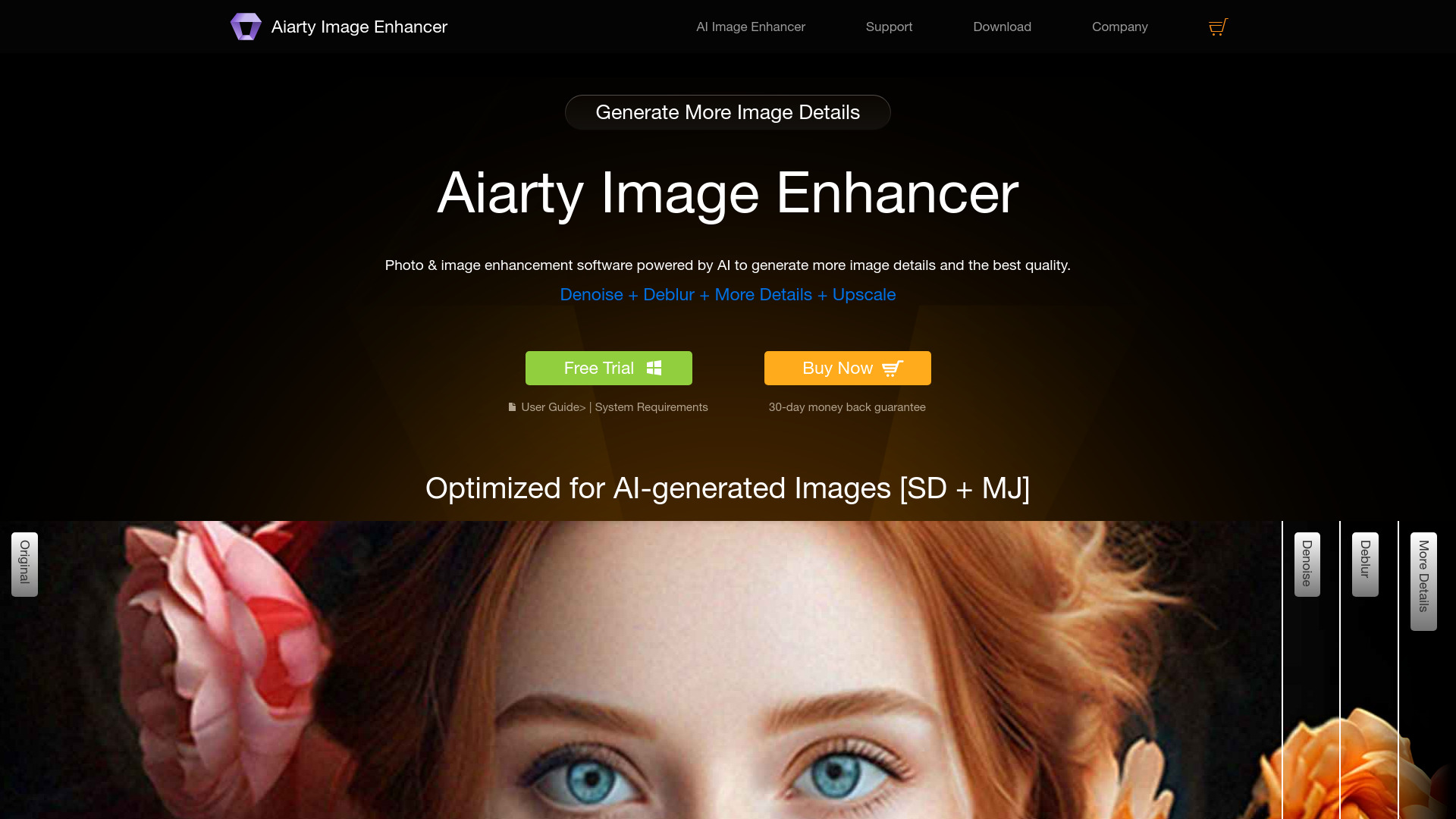Expand the Company dropdown menu

point(1120,27)
